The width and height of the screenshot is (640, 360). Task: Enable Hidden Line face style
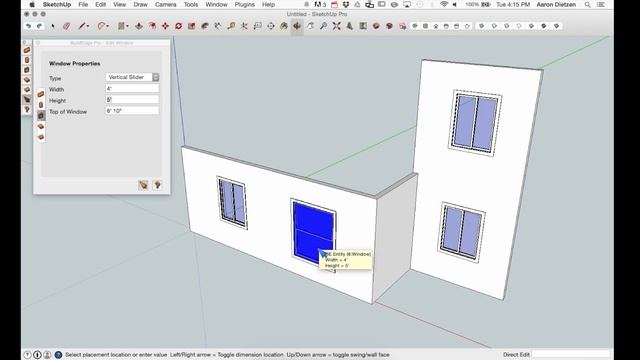(x=519, y=26)
